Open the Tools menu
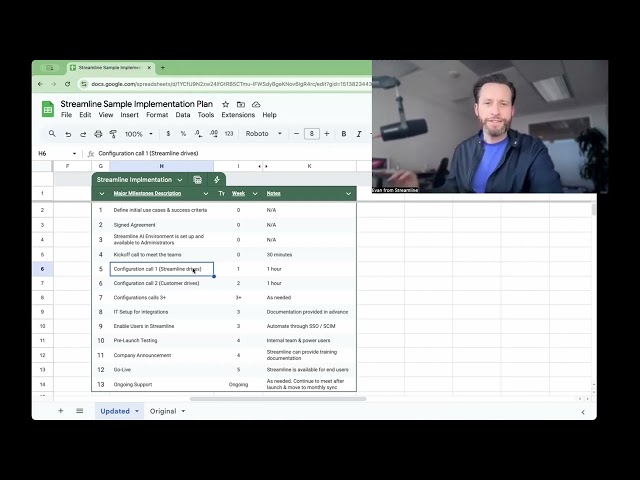The width and height of the screenshot is (640, 480). 206,115
